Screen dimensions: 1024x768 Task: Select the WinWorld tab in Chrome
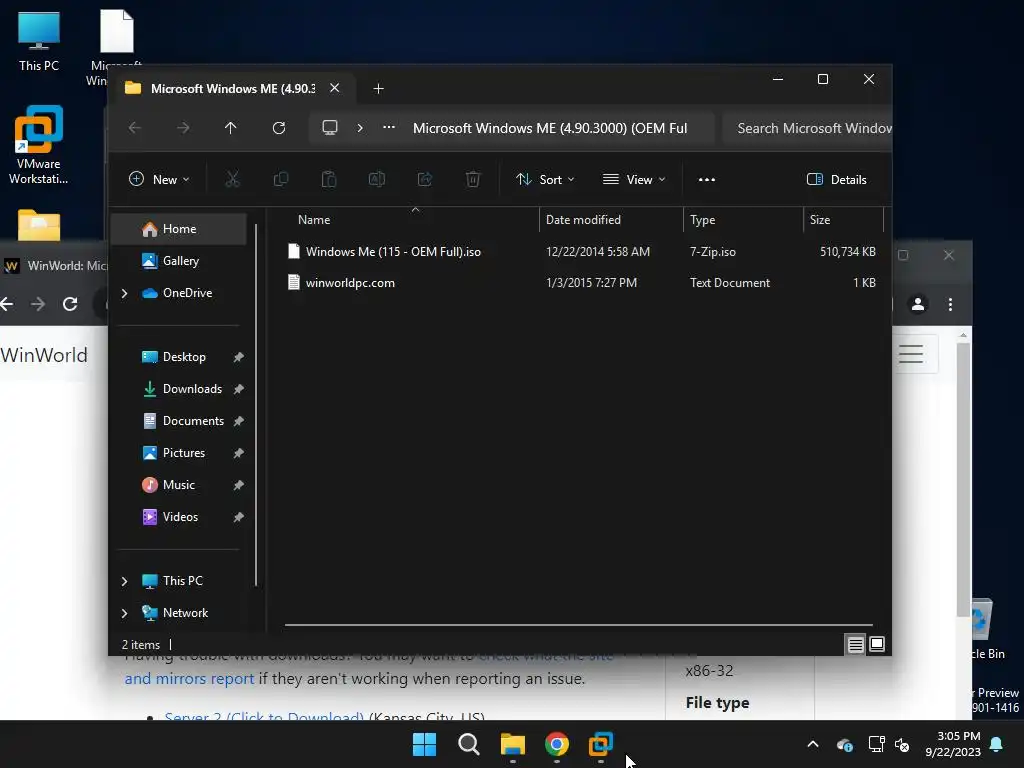pyautogui.click(x=56, y=265)
